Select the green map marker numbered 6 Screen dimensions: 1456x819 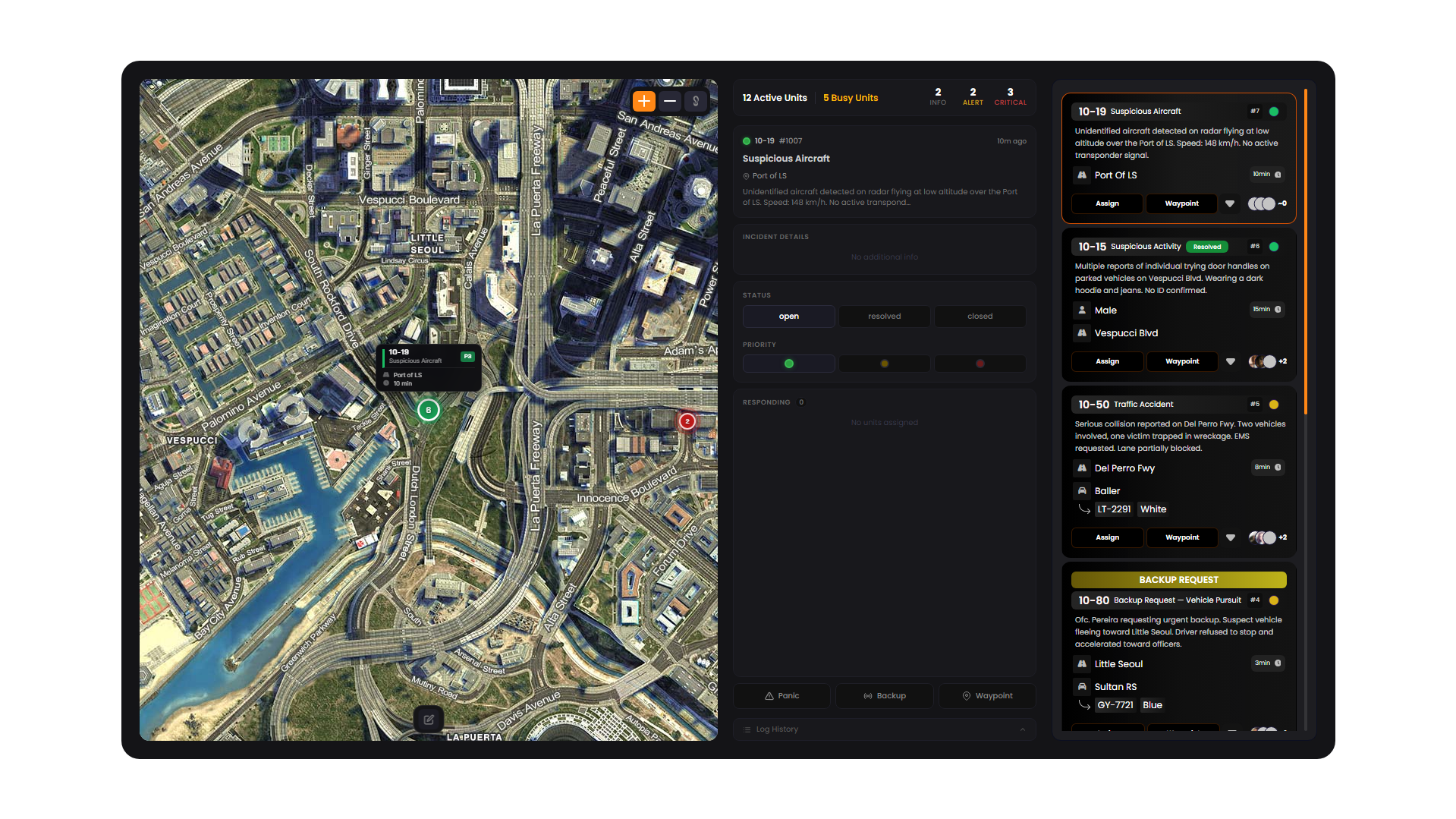click(429, 410)
